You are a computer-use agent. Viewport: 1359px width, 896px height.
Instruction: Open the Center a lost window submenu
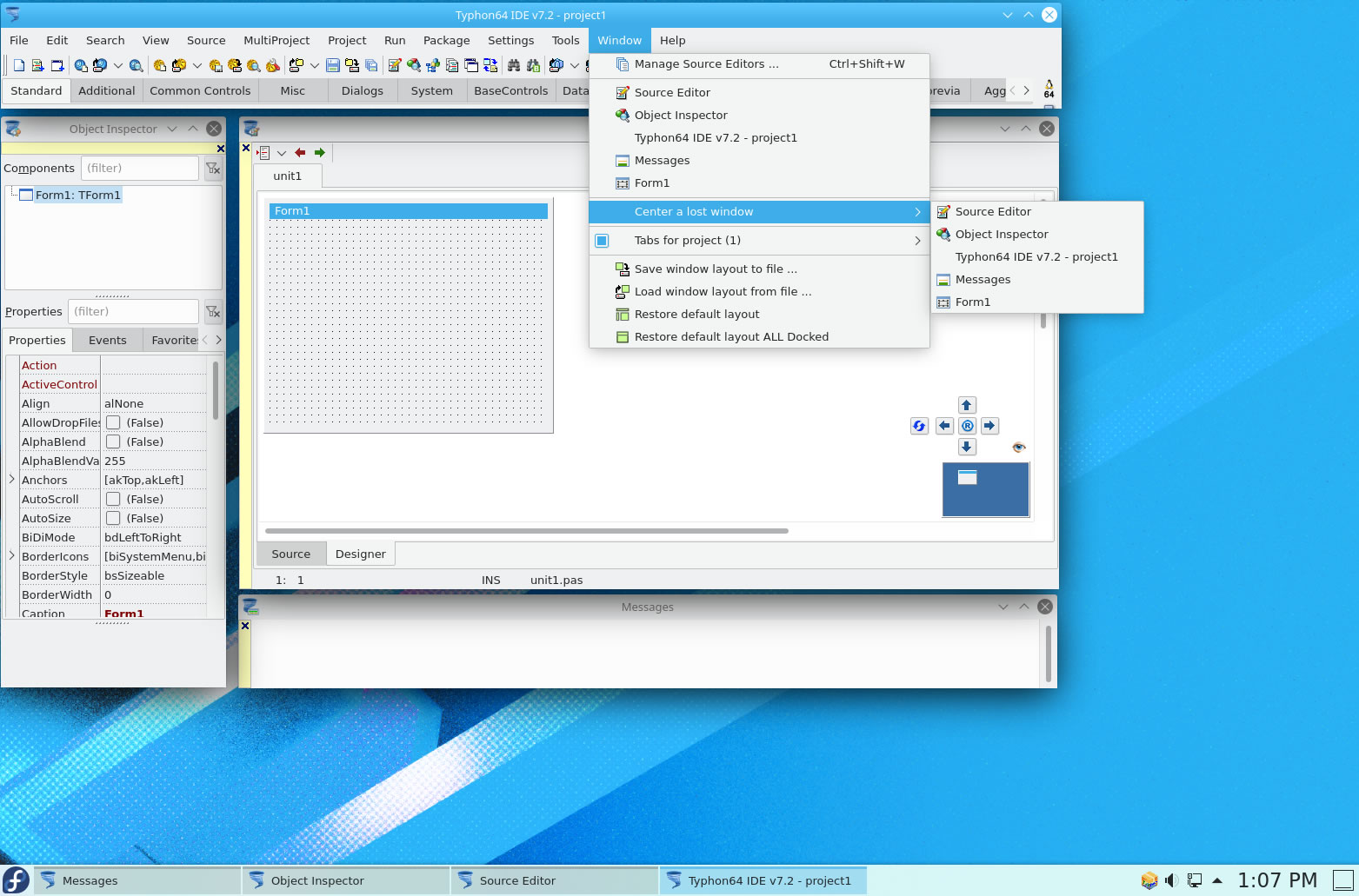759,212
